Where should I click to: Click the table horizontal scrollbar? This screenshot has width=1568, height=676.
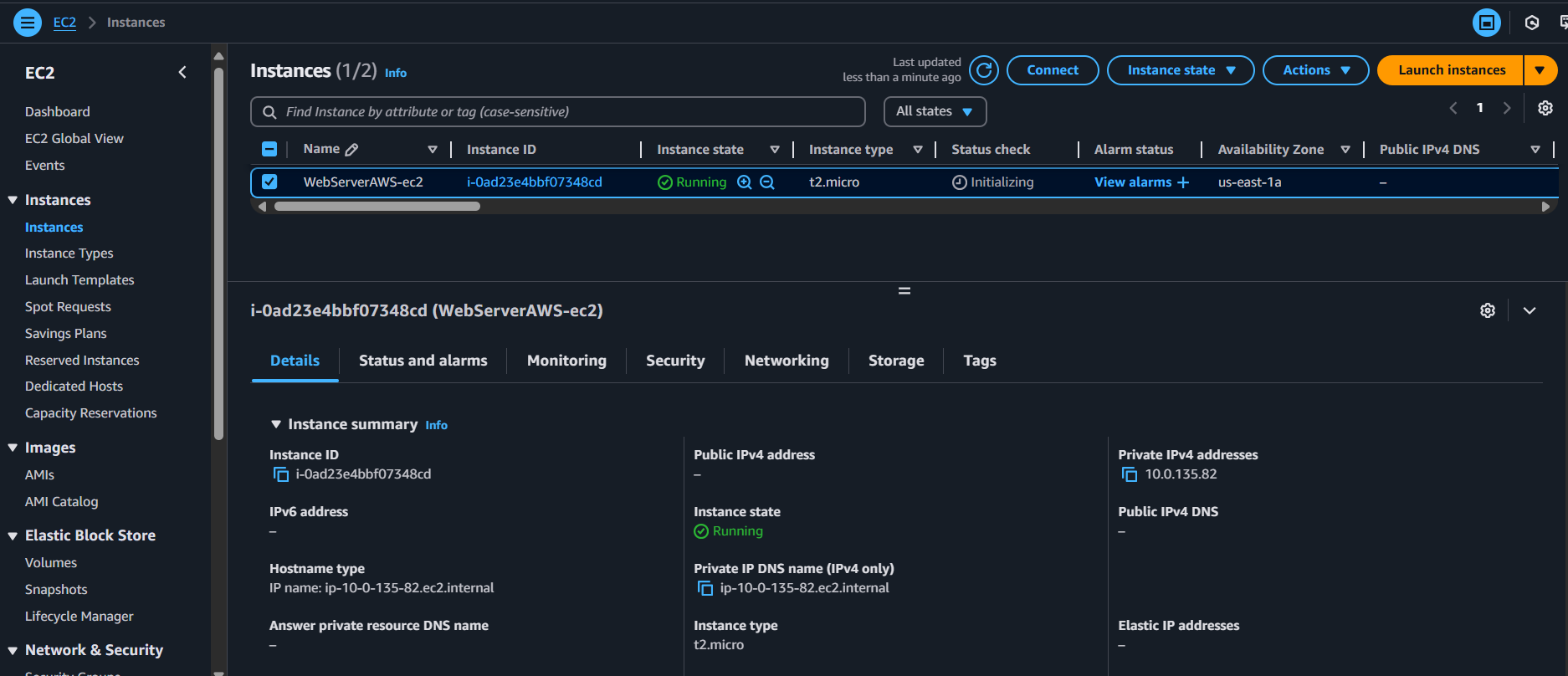(377, 207)
